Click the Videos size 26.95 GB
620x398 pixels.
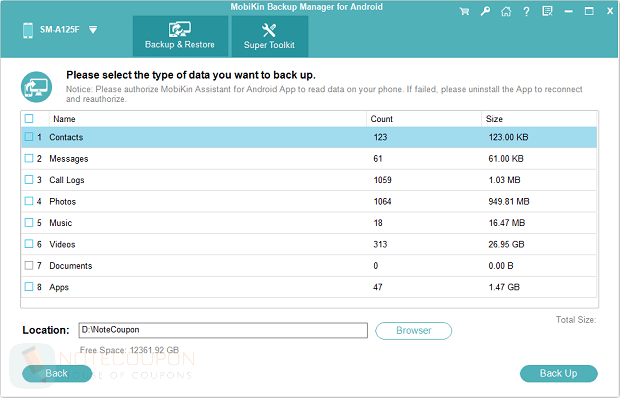click(x=507, y=244)
